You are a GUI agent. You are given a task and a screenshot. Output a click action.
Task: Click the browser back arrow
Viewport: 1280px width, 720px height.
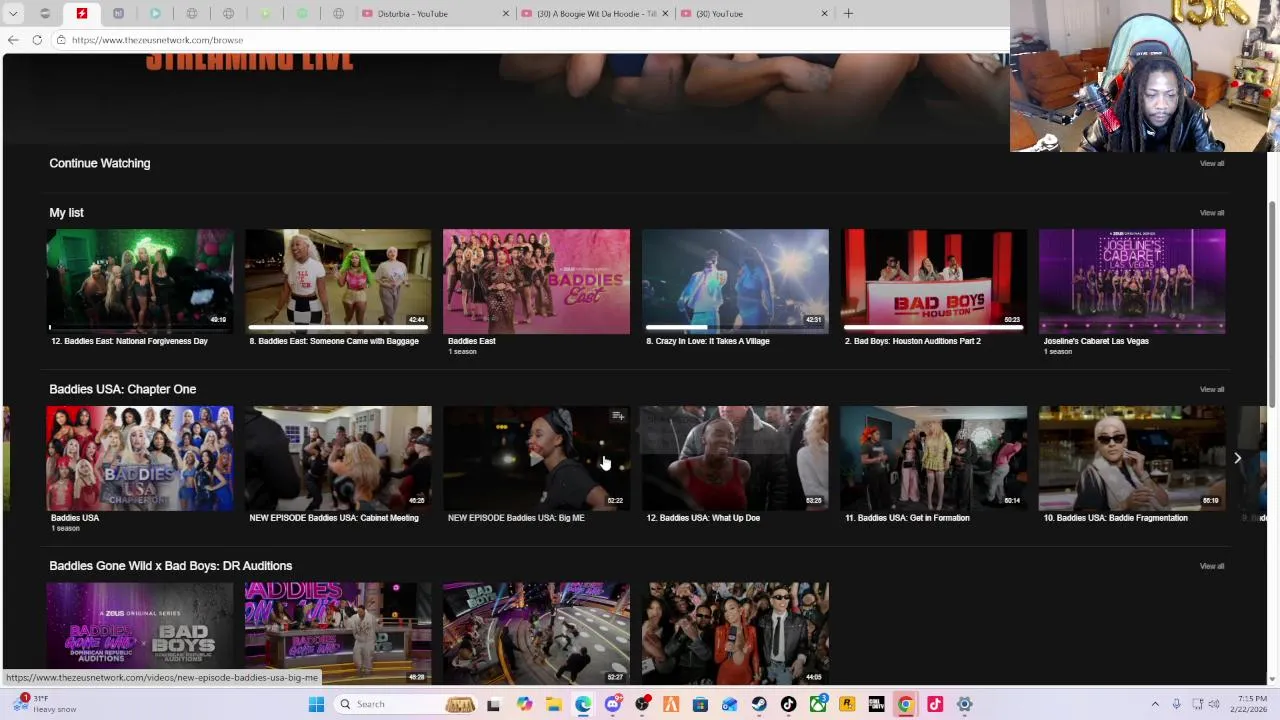pyautogui.click(x=12, y=40)
